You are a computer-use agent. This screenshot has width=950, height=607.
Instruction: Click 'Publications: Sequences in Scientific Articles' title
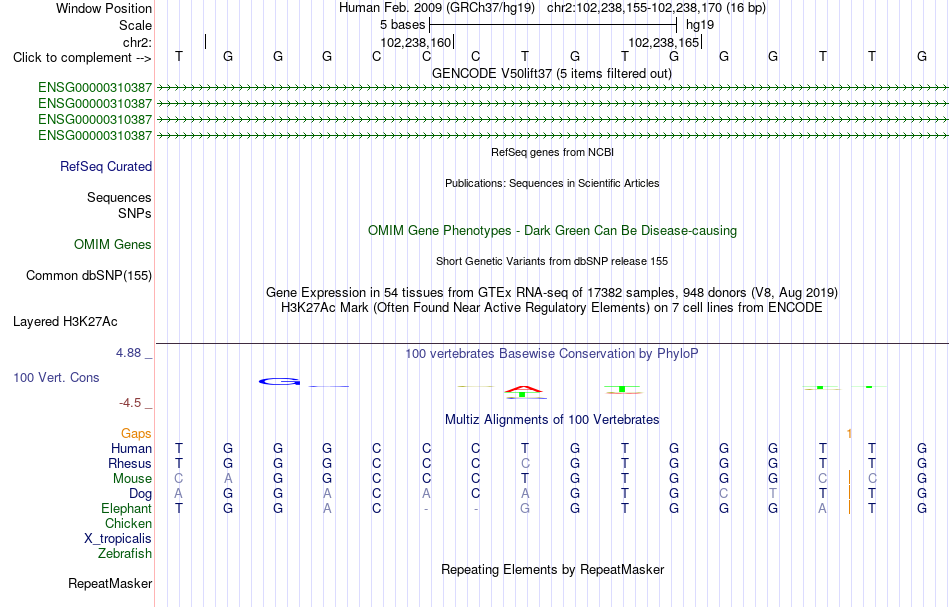pyautogui.click(x=552, y=183)
